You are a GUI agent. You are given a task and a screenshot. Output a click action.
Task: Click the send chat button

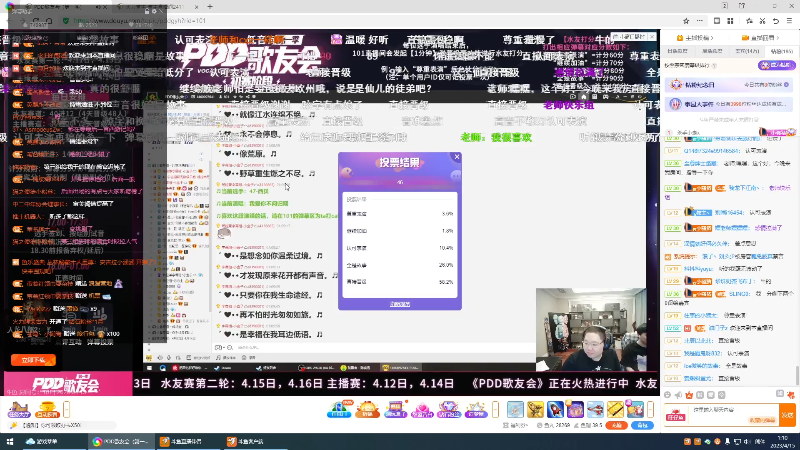(787, 415)
